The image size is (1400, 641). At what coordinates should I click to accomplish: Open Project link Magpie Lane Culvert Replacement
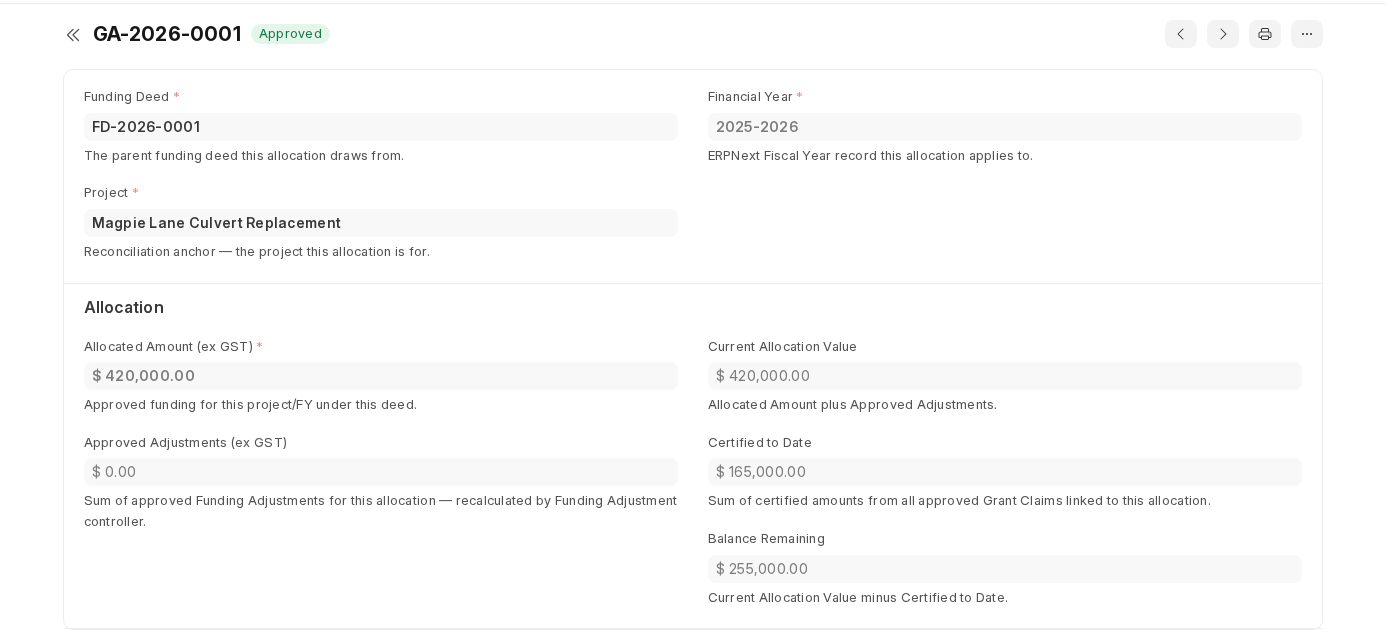click(216, 223)
